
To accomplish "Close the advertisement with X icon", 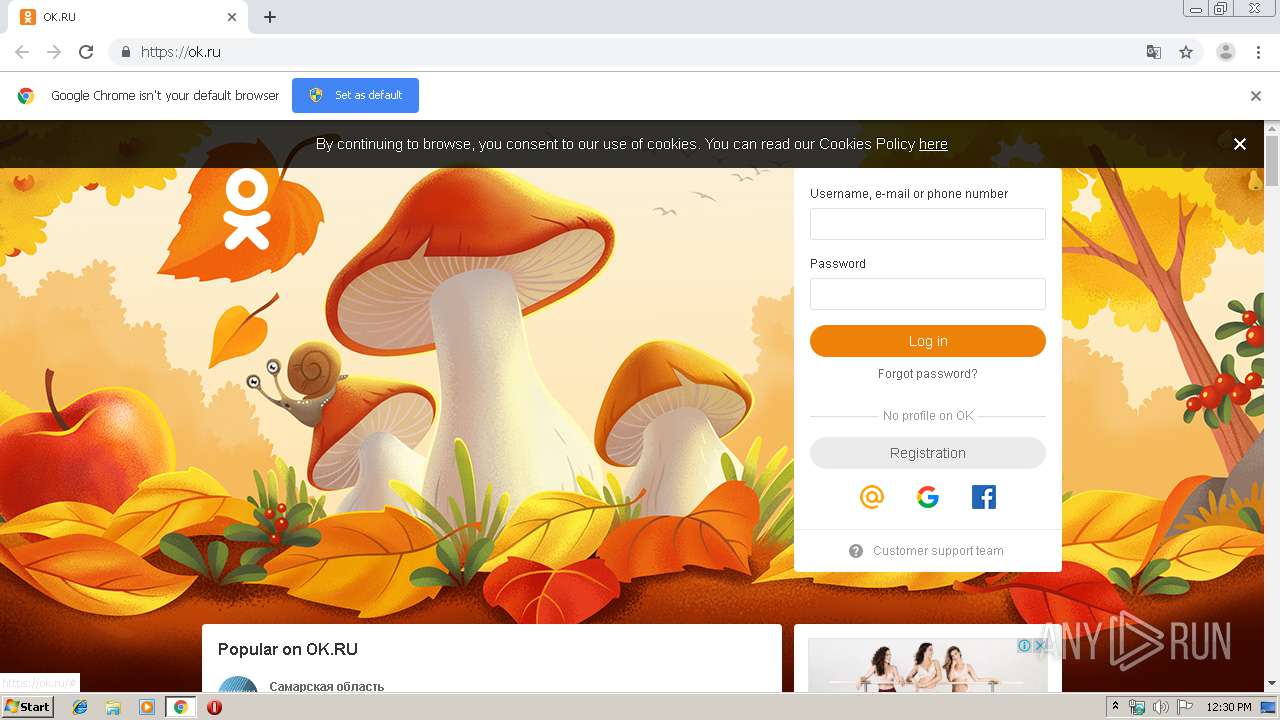I will tap(1039, 646).
